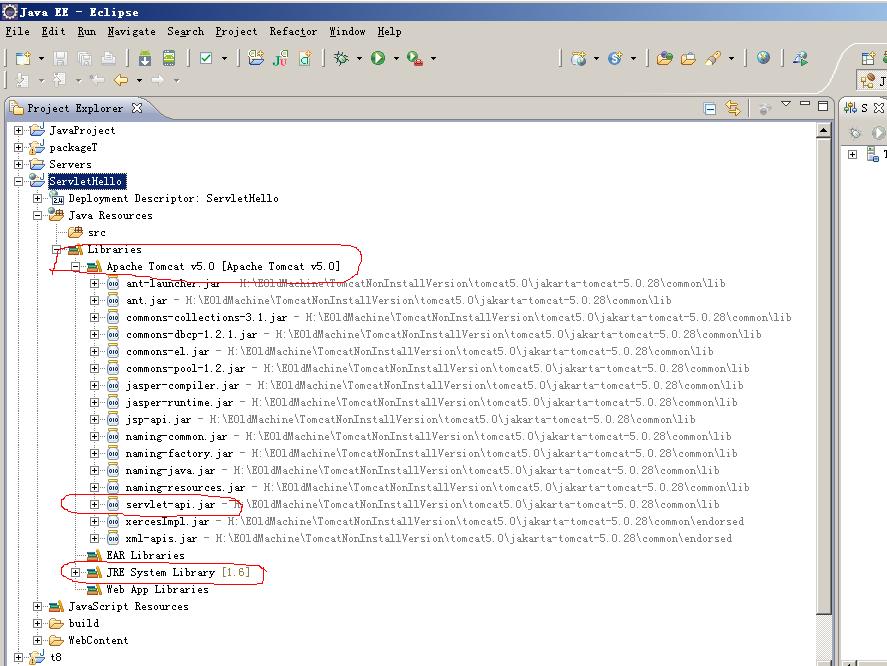Viewport: 887px width, 666px height.
Task: Open the Window menu
Action: pyautogui.click(x=347, y=32)
